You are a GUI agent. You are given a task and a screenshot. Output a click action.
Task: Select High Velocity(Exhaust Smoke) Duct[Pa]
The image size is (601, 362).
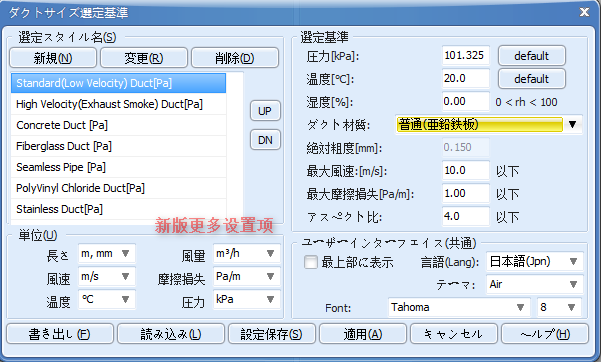118,104
